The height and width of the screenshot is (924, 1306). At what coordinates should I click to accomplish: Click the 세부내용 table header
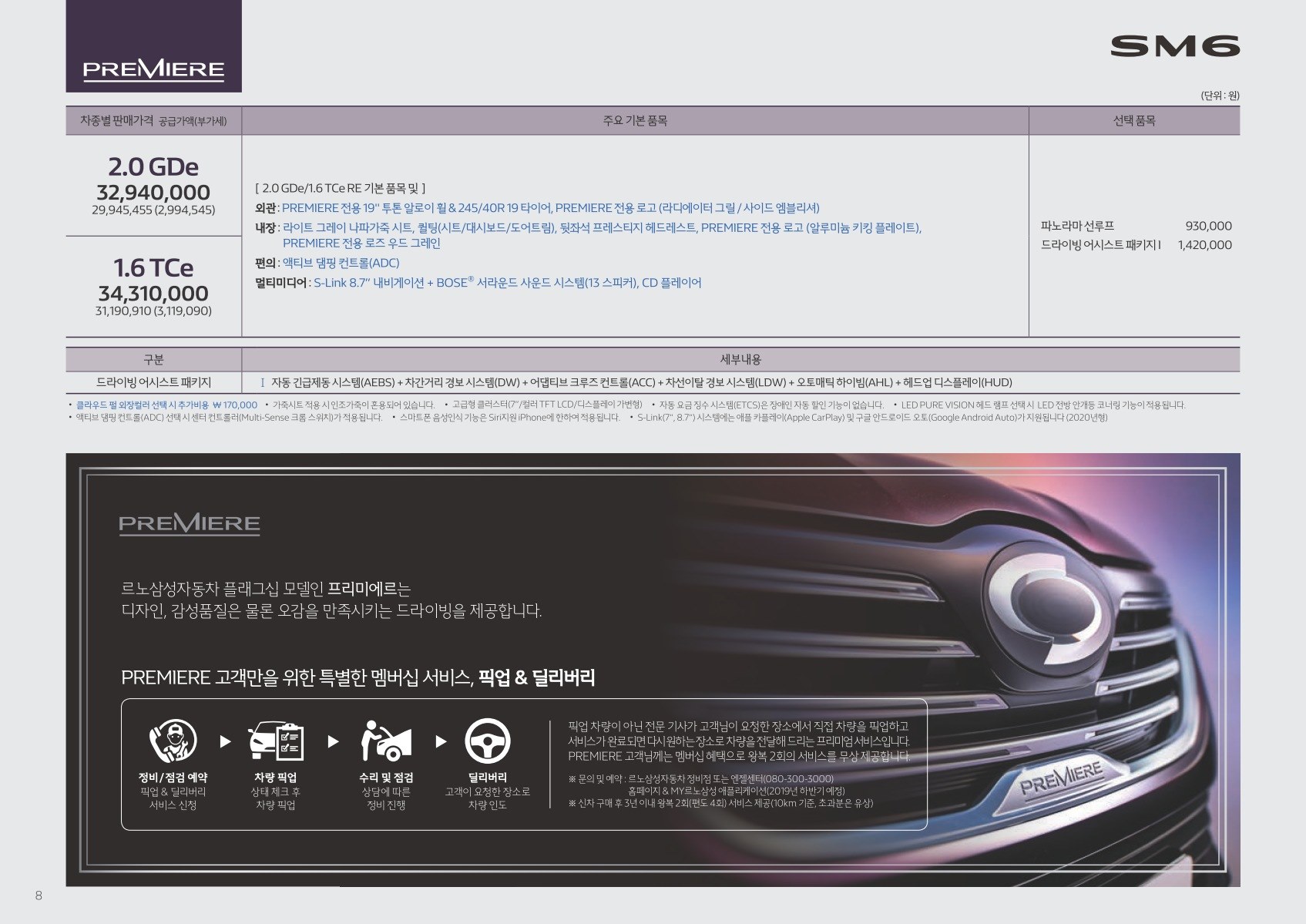740,360
